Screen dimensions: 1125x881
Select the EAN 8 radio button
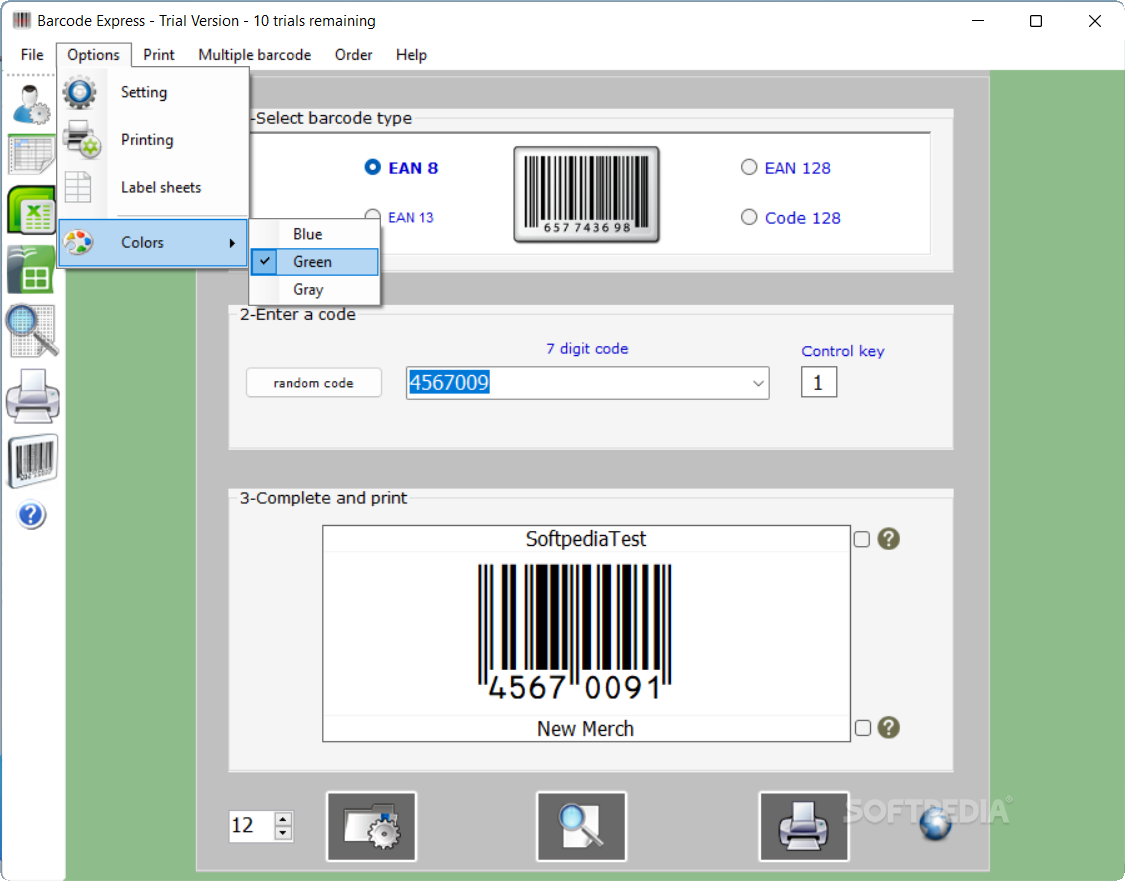click(372, 167)
